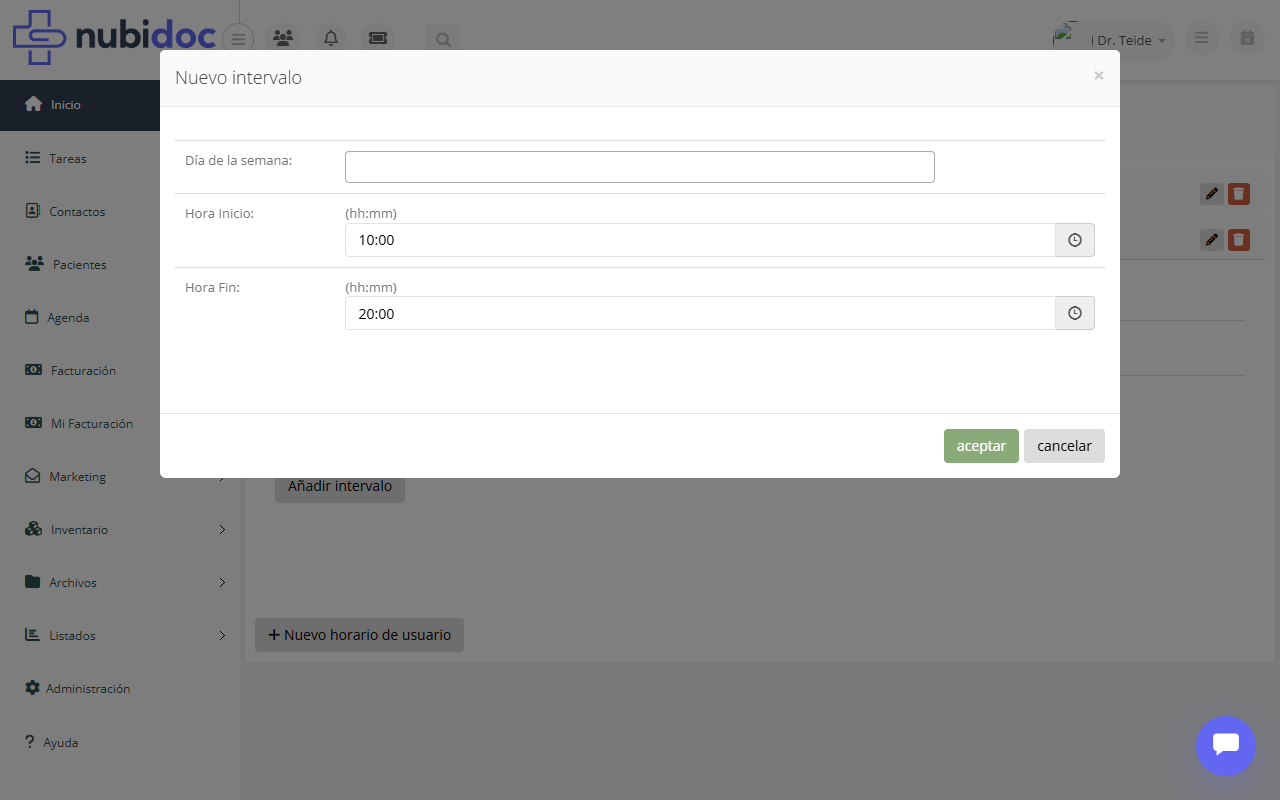
Task: Click the Agenda calendar icon in sidebar
Action: [x=31, y=317]
